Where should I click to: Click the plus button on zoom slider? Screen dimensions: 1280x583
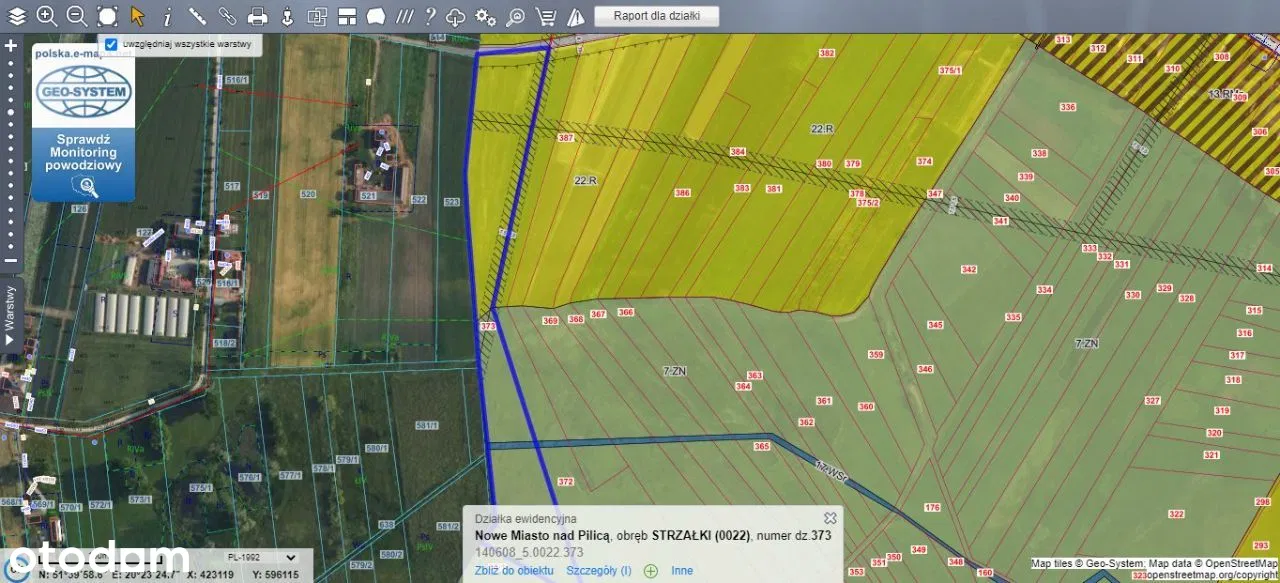coord(11,45)
